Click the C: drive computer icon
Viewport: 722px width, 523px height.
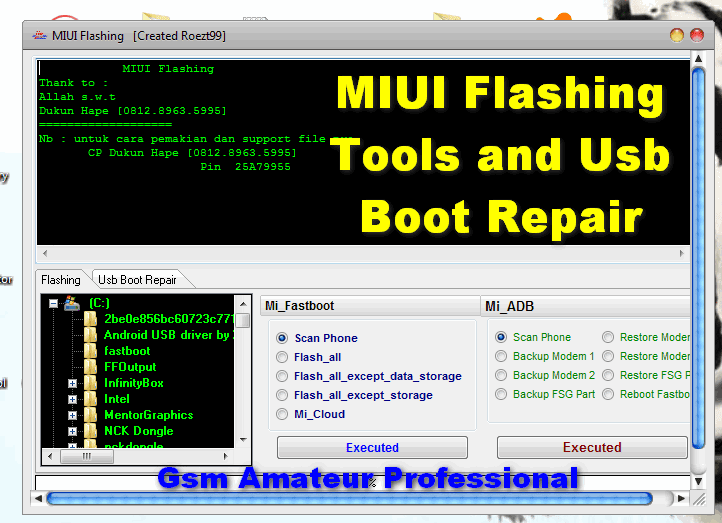[x=72, y=303]
